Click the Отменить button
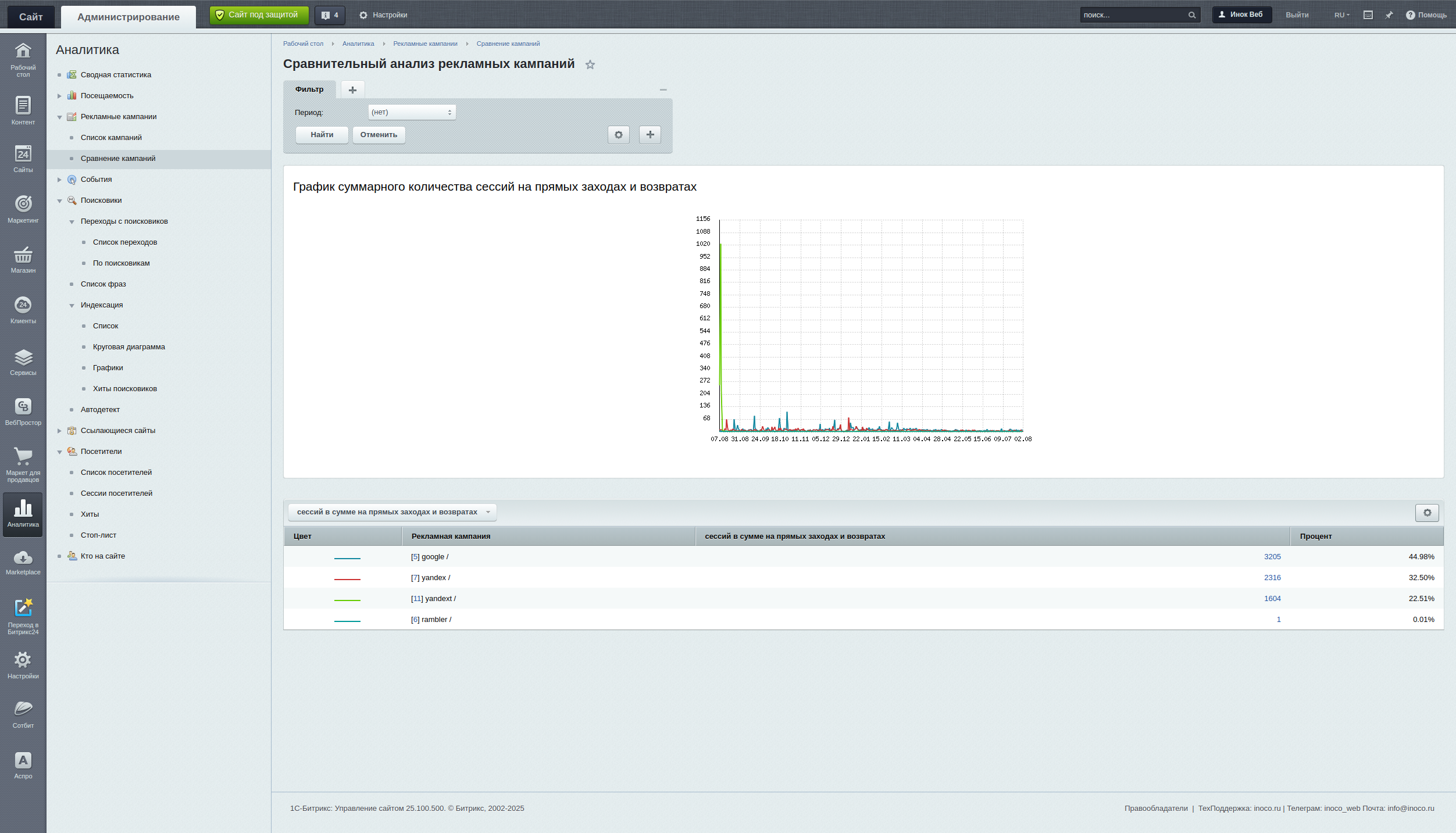1456x833 pixels. click(x=379, y=135)
